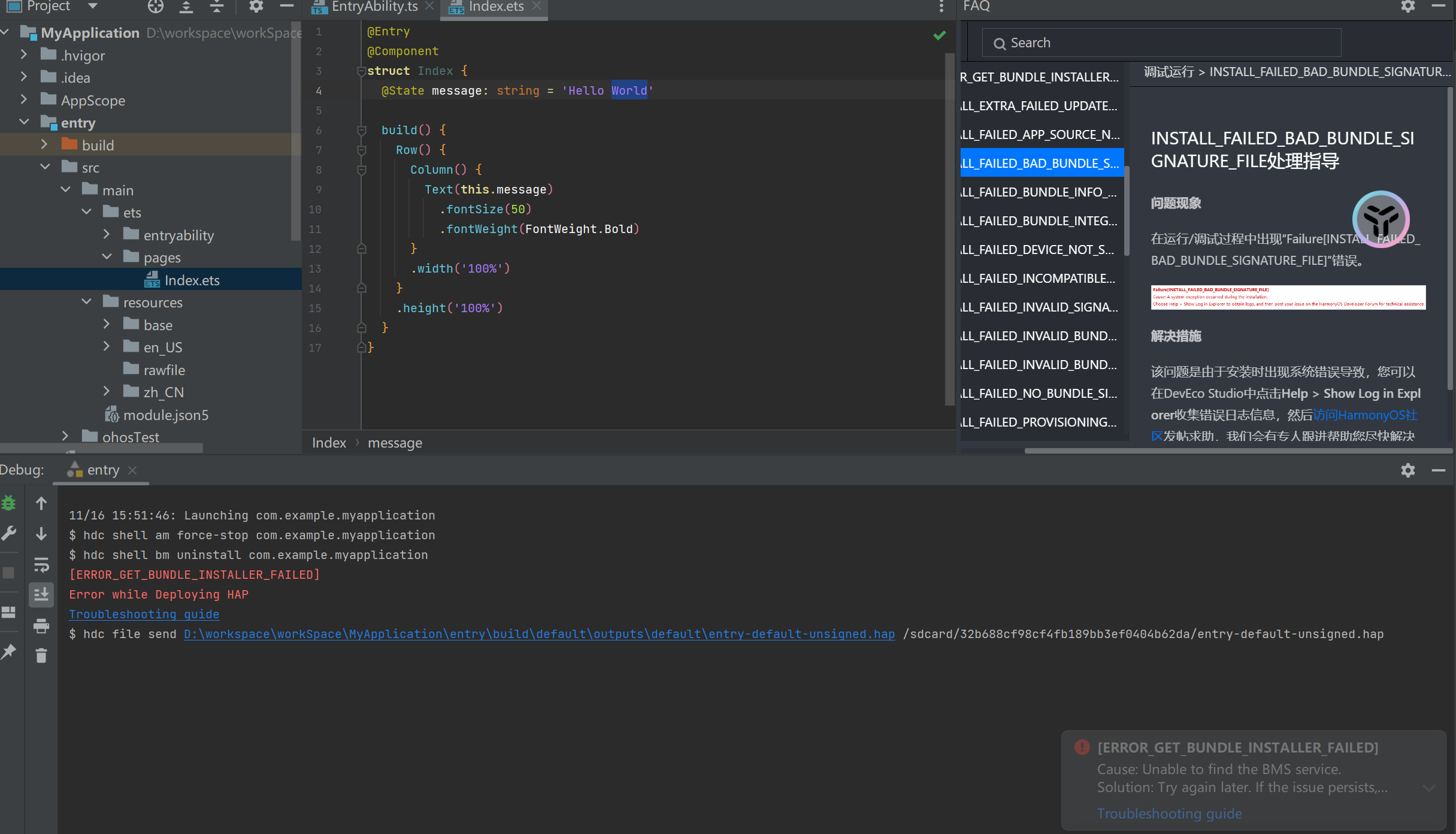Hide the Debug panel

tap(1439, 470)
